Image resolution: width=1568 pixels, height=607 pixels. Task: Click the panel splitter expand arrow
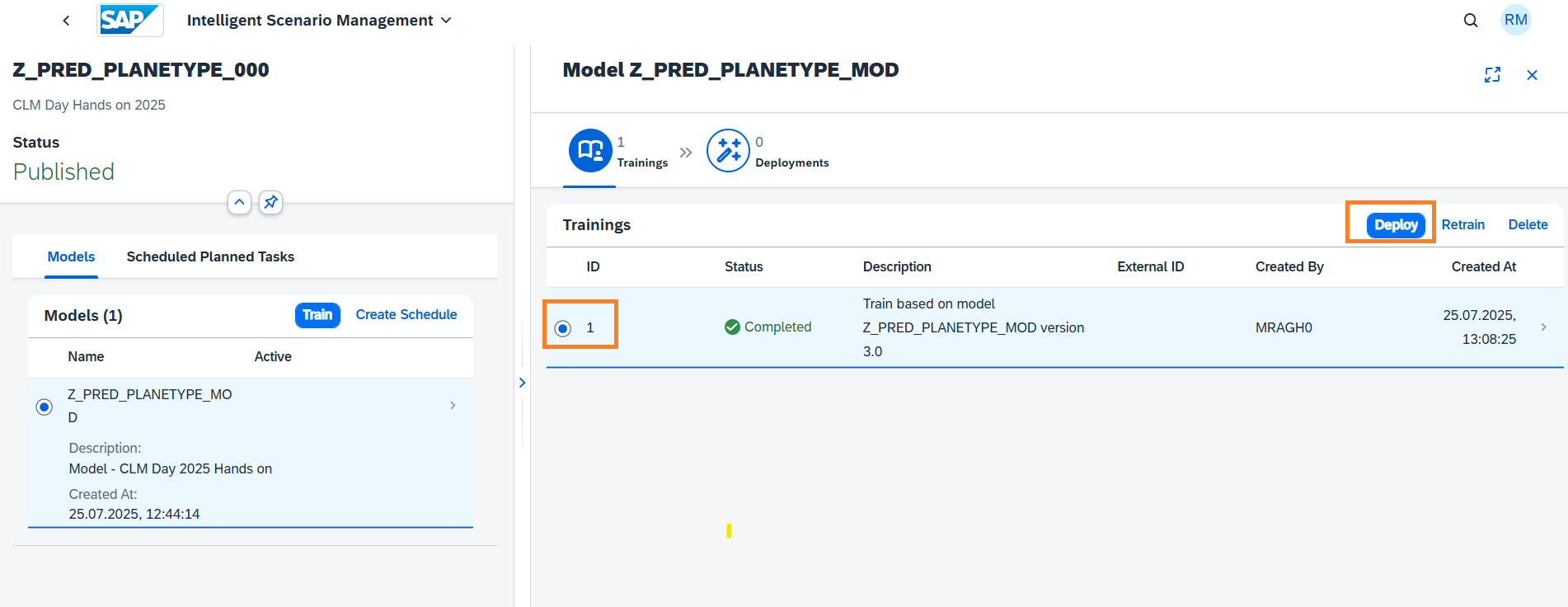[522, 383]
